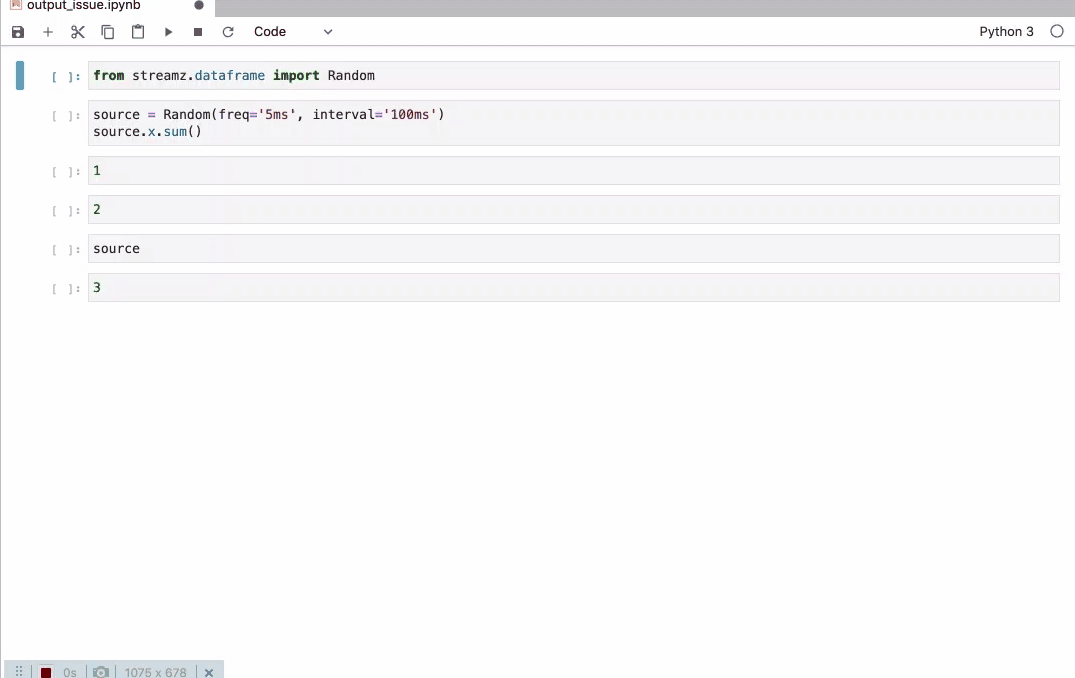This screenshot has height=678, width=1075.
Task: Cut selected cell with the scissors icon
Action: point(77,32)
